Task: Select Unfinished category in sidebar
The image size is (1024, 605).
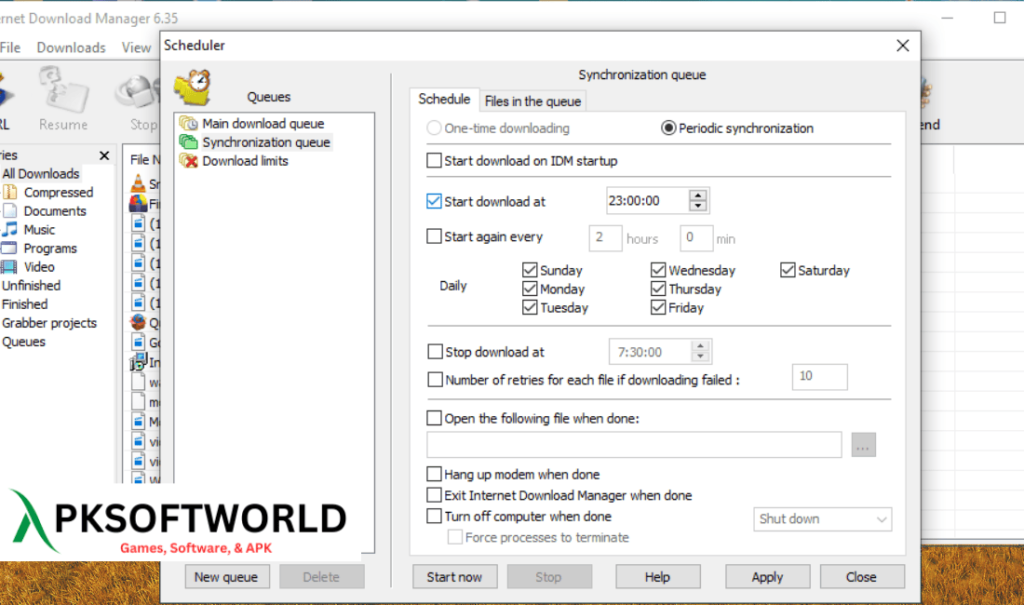Action: point(31,286)
